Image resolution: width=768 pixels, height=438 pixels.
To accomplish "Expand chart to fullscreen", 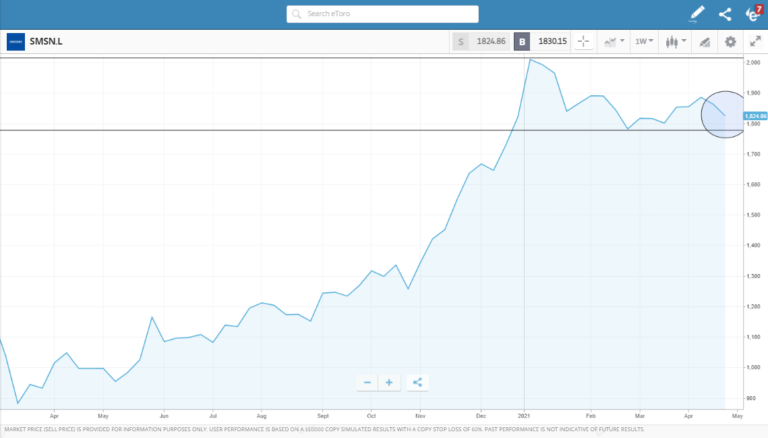I will point(755,42).
